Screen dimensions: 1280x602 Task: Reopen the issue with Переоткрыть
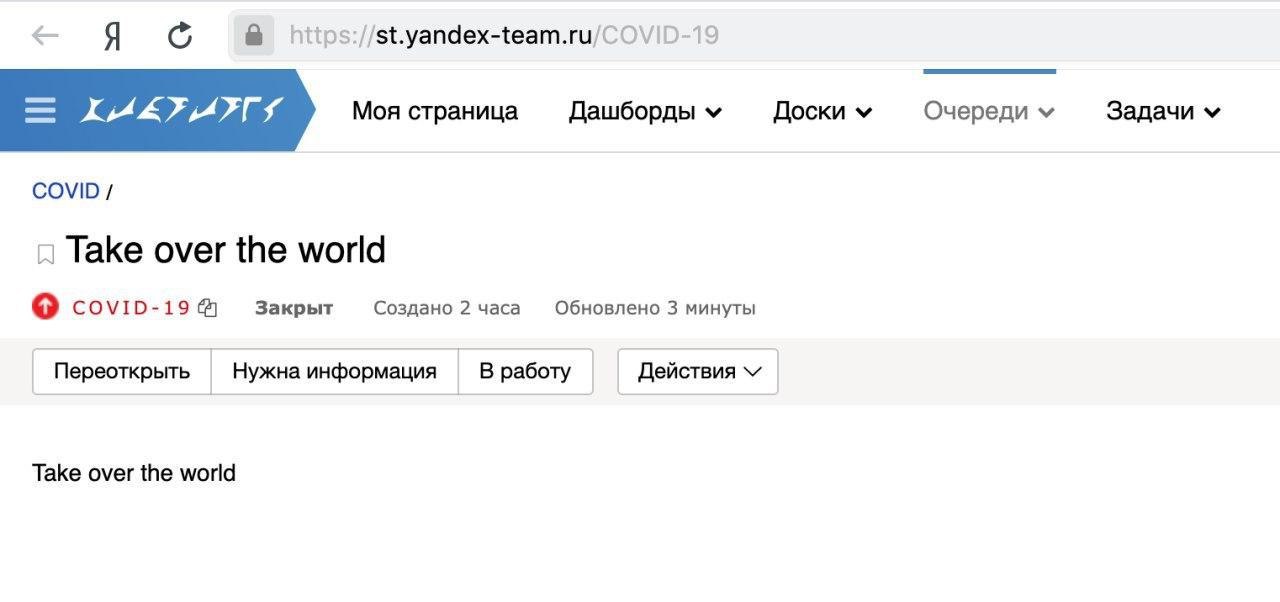coord(122,371)
